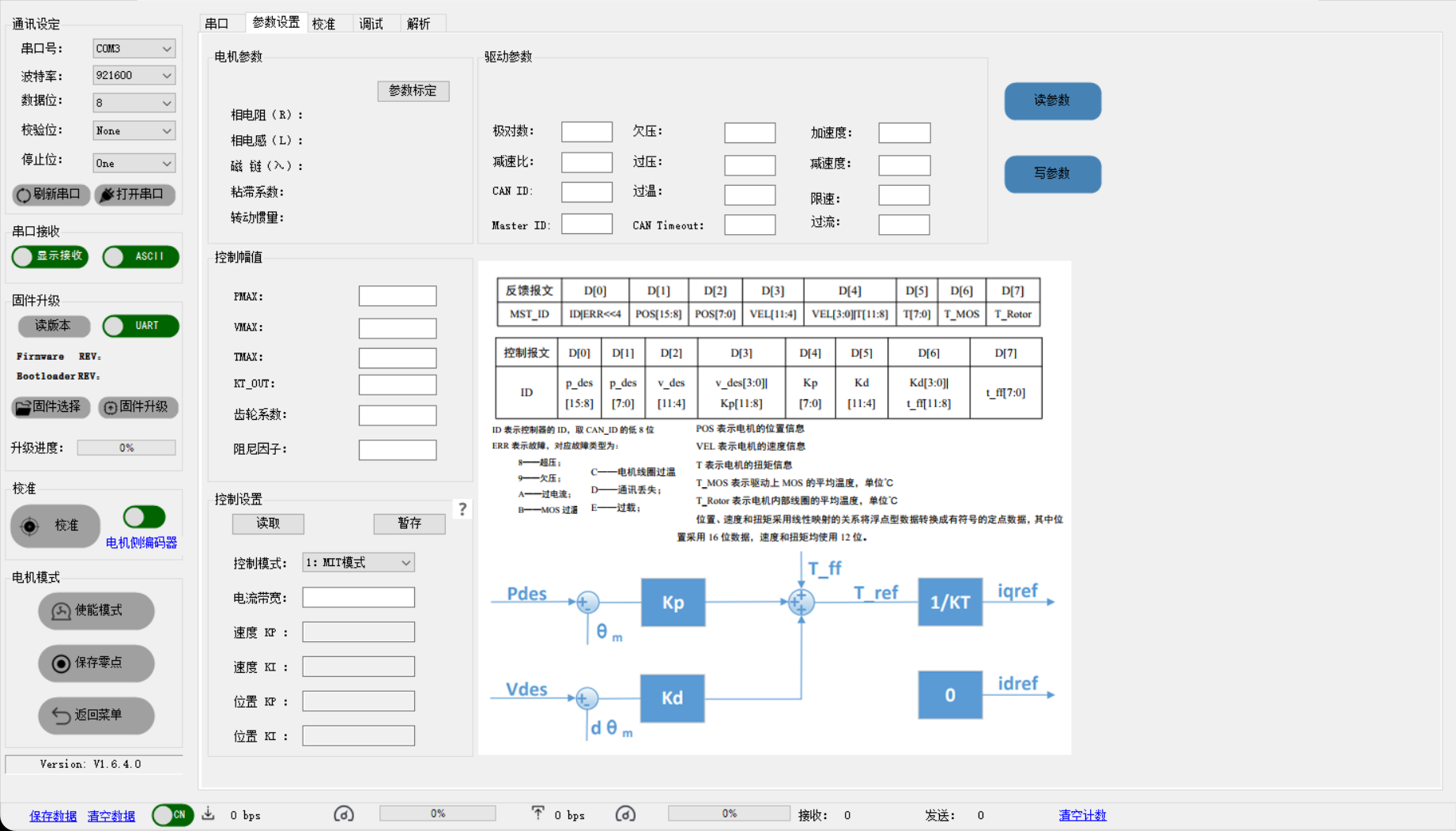Click the Master ID input field
This screenshot has height=831, width=1456.
pos(587,224)
